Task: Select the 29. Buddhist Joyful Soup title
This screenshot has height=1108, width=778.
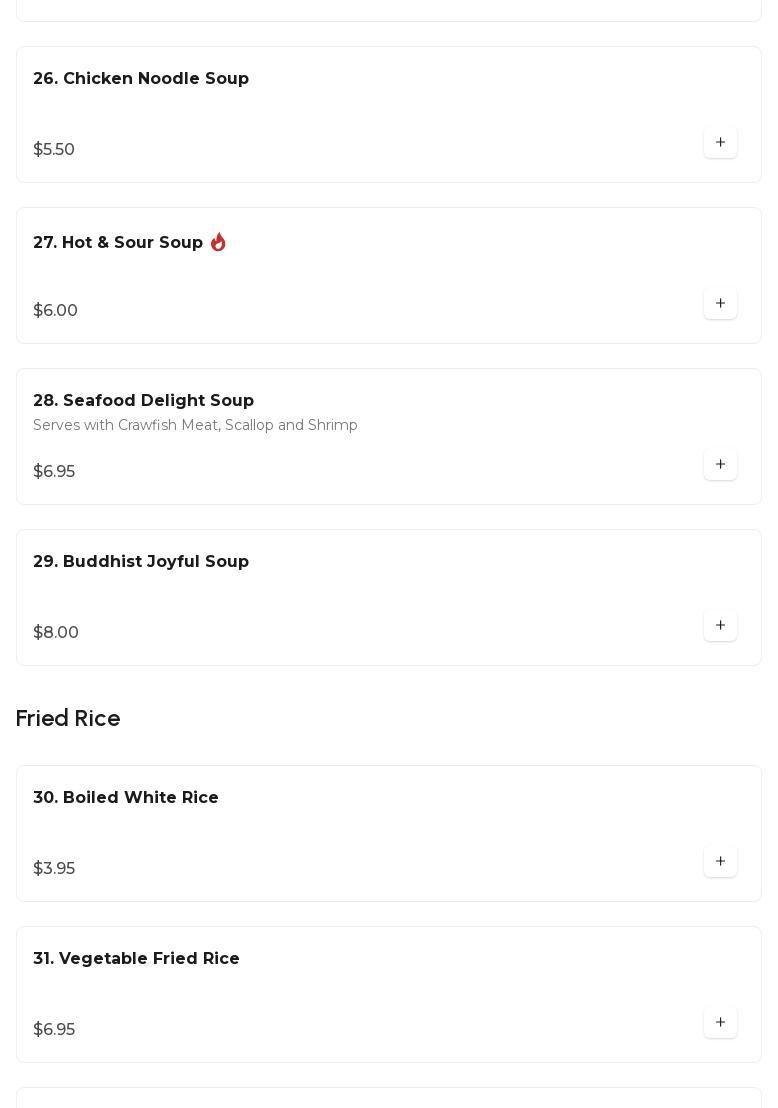Action: pyautogui.click(x=141, y=562)
